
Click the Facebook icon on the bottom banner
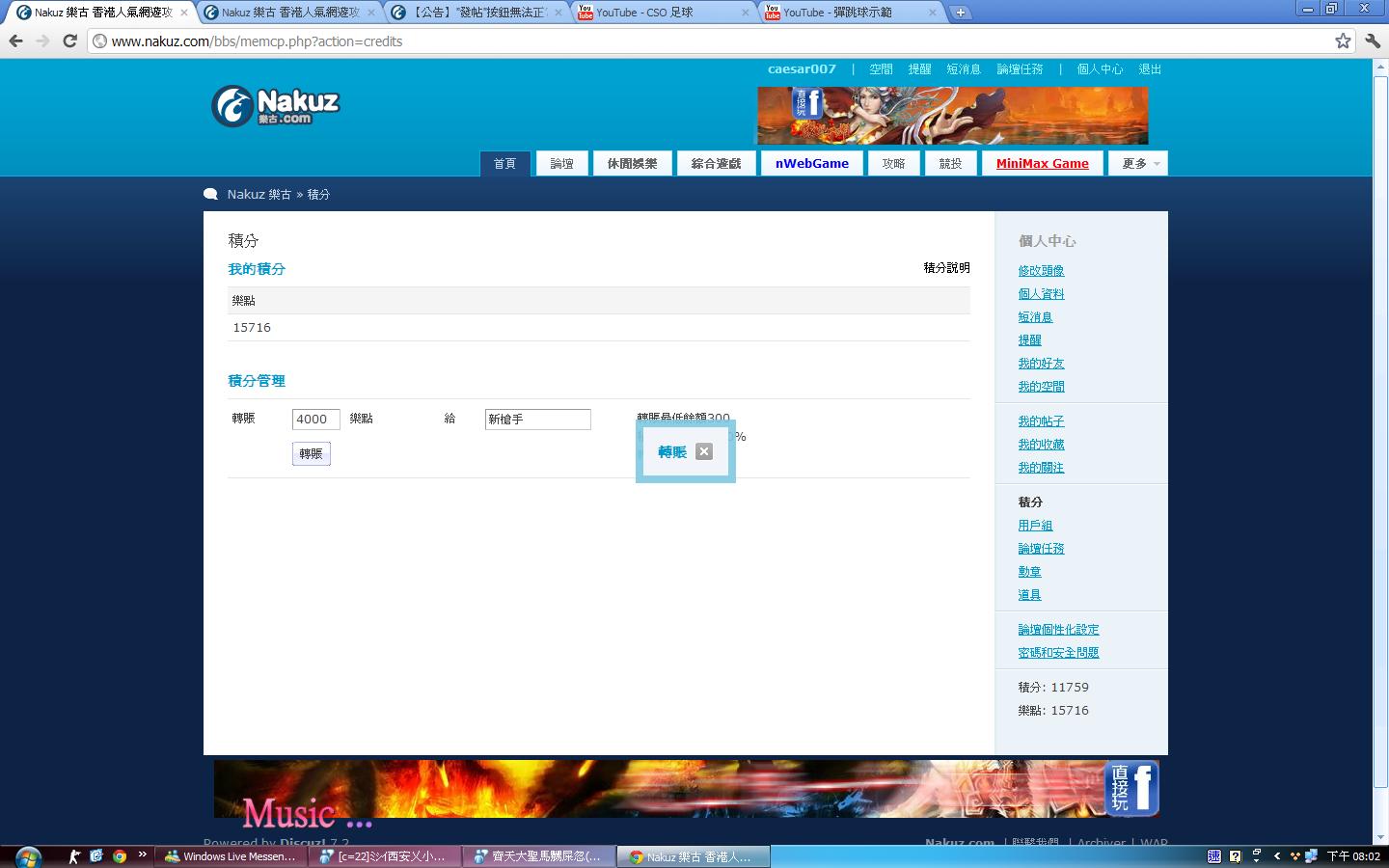[x=1130, y=788]
